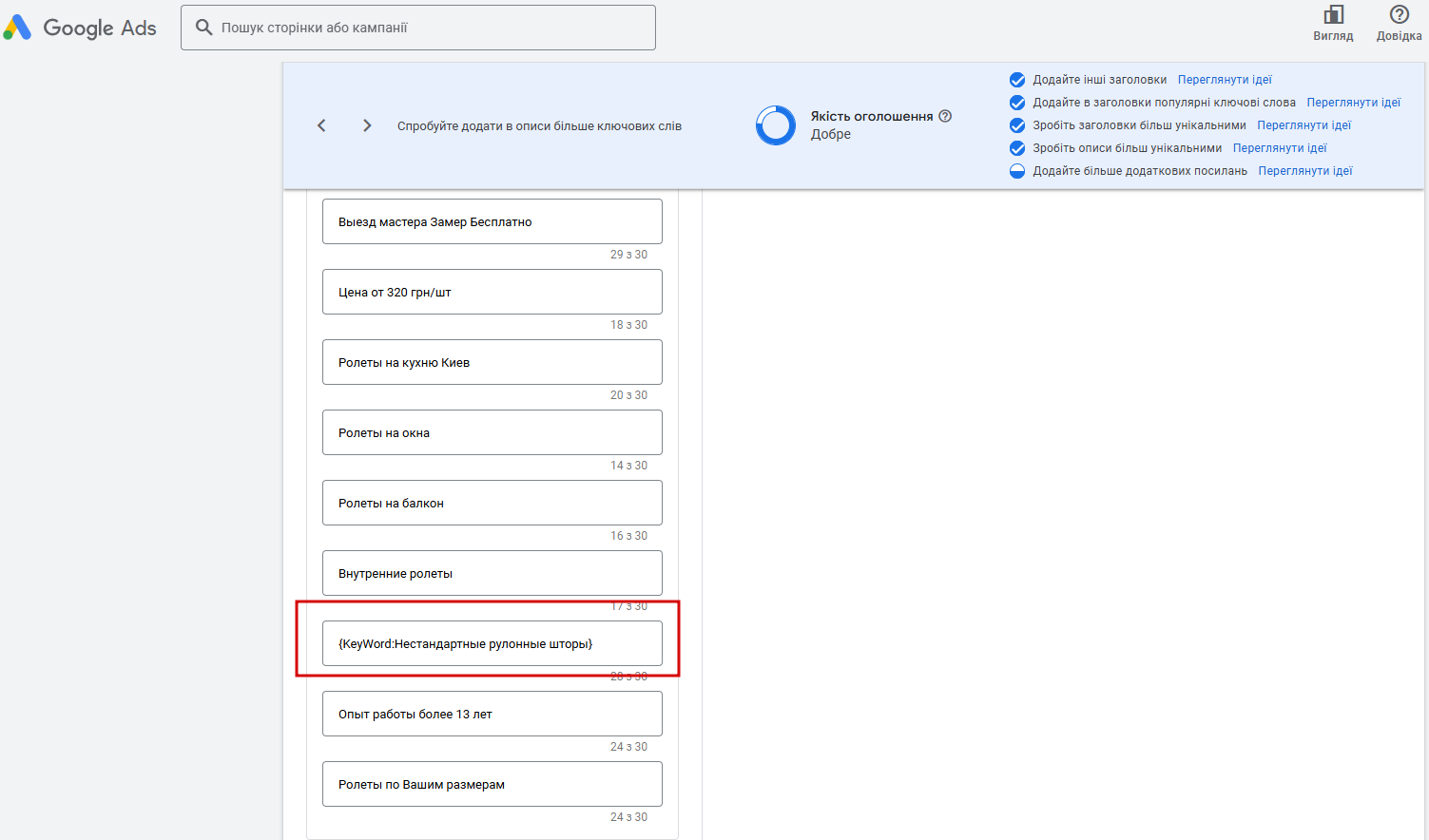Viewport: 1429px width, 840px height.
Task: Edit headline Опыт работы более 13 лет
Action: tap(492, 714)
